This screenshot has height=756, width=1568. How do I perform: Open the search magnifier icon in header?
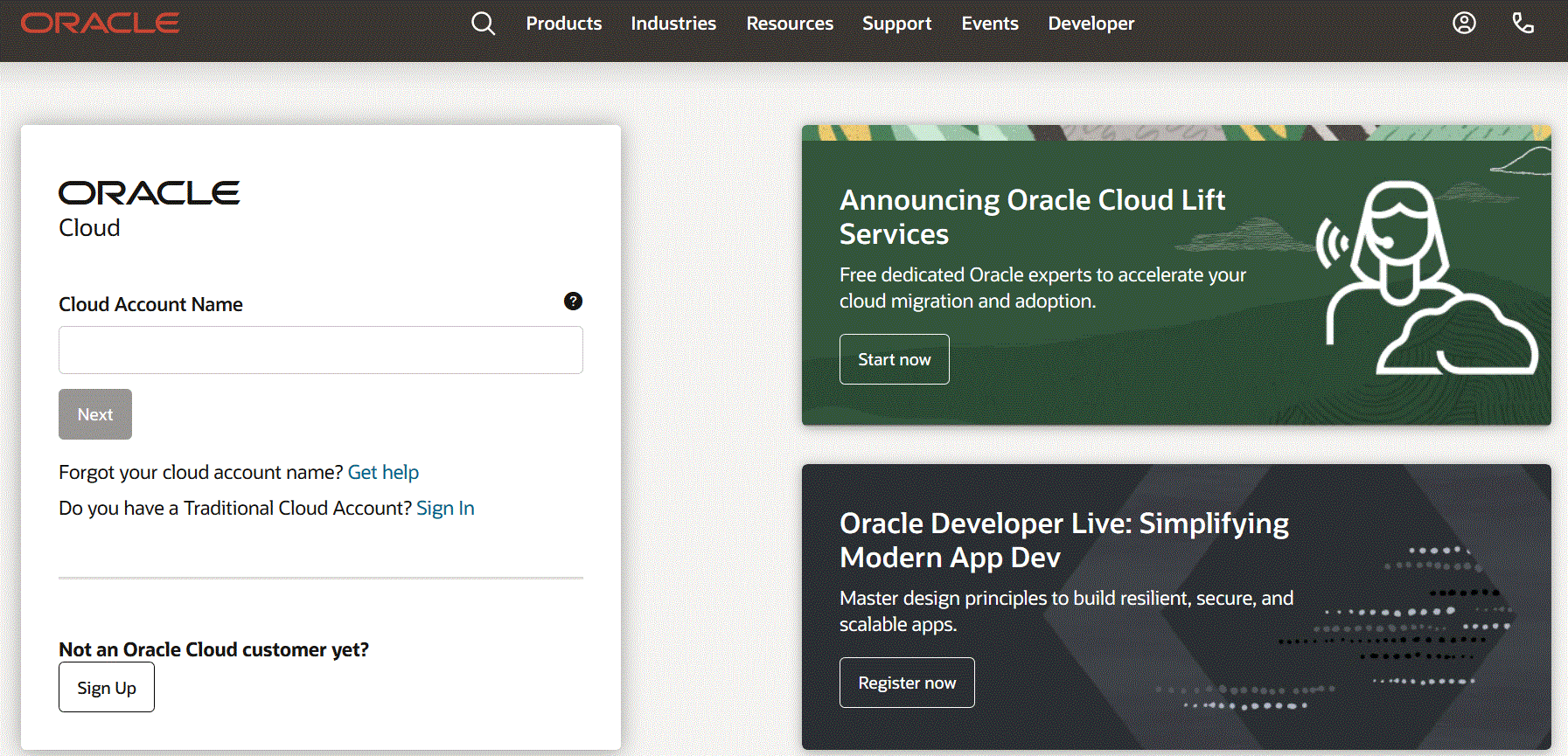click(483, 24)
